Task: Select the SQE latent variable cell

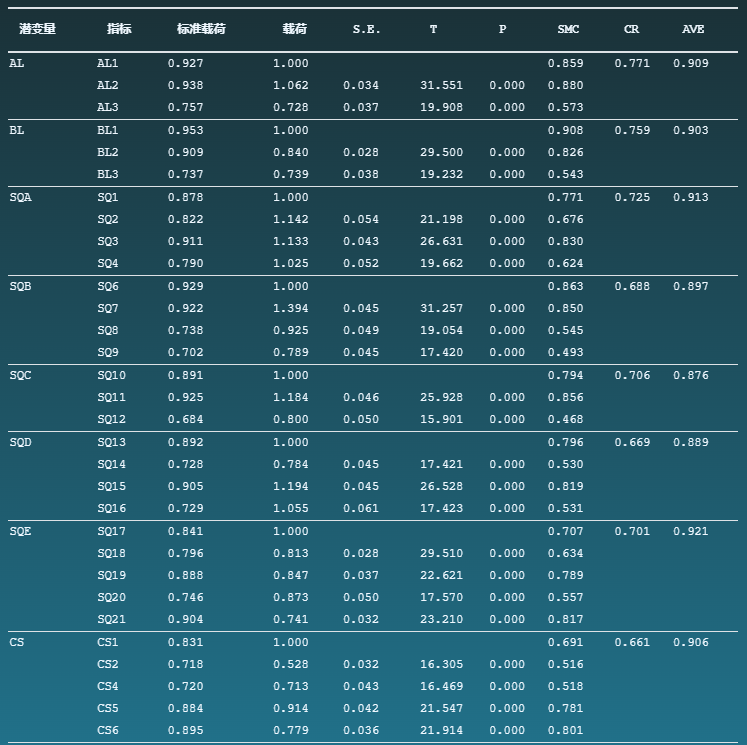Action: click(20, 531)
